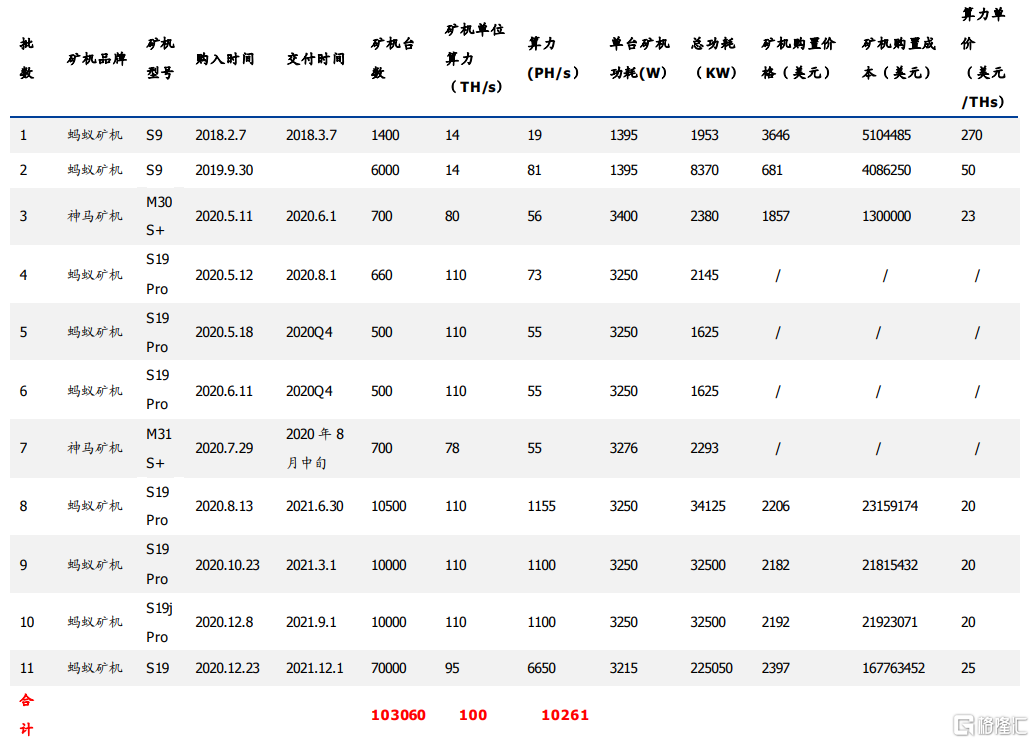Click cost value 167763452
This screenshot has width=1034, height=743.
pos(894,669)
